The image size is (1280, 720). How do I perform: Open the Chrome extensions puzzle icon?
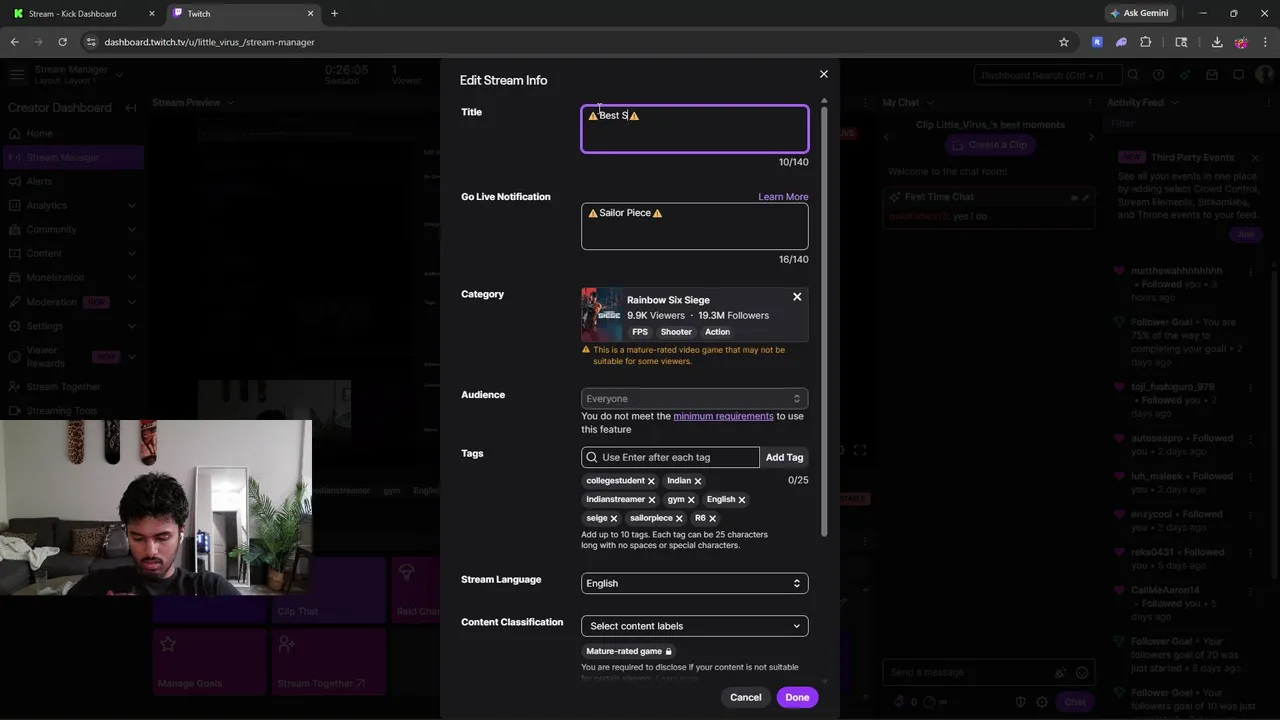[1146, 42]
